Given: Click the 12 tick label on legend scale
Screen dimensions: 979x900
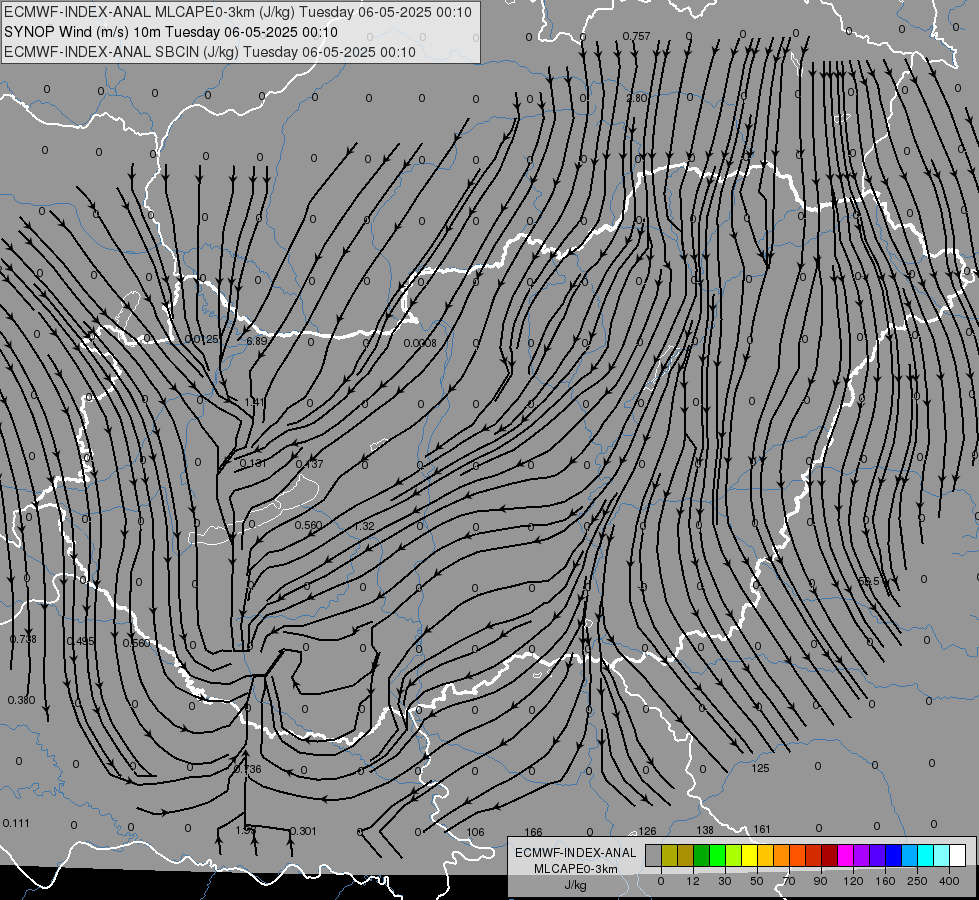Looking at the screenshot, I should (x=693, y=881).
